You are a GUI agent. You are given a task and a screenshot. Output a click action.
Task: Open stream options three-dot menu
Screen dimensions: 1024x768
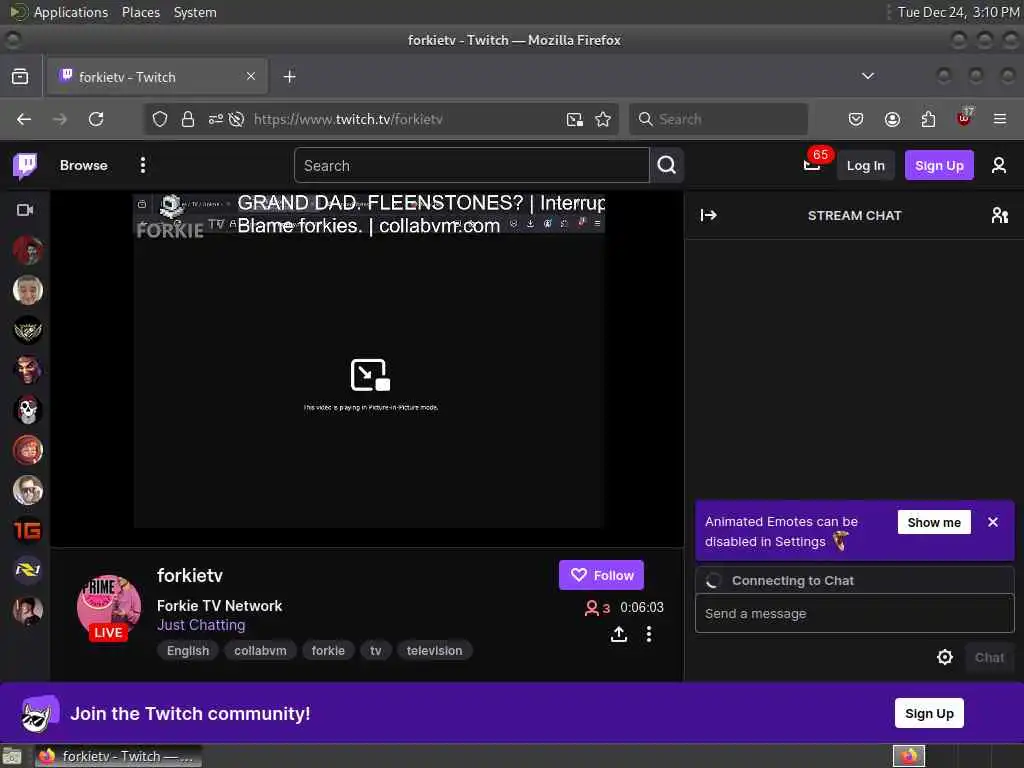(x=648, y=633)
